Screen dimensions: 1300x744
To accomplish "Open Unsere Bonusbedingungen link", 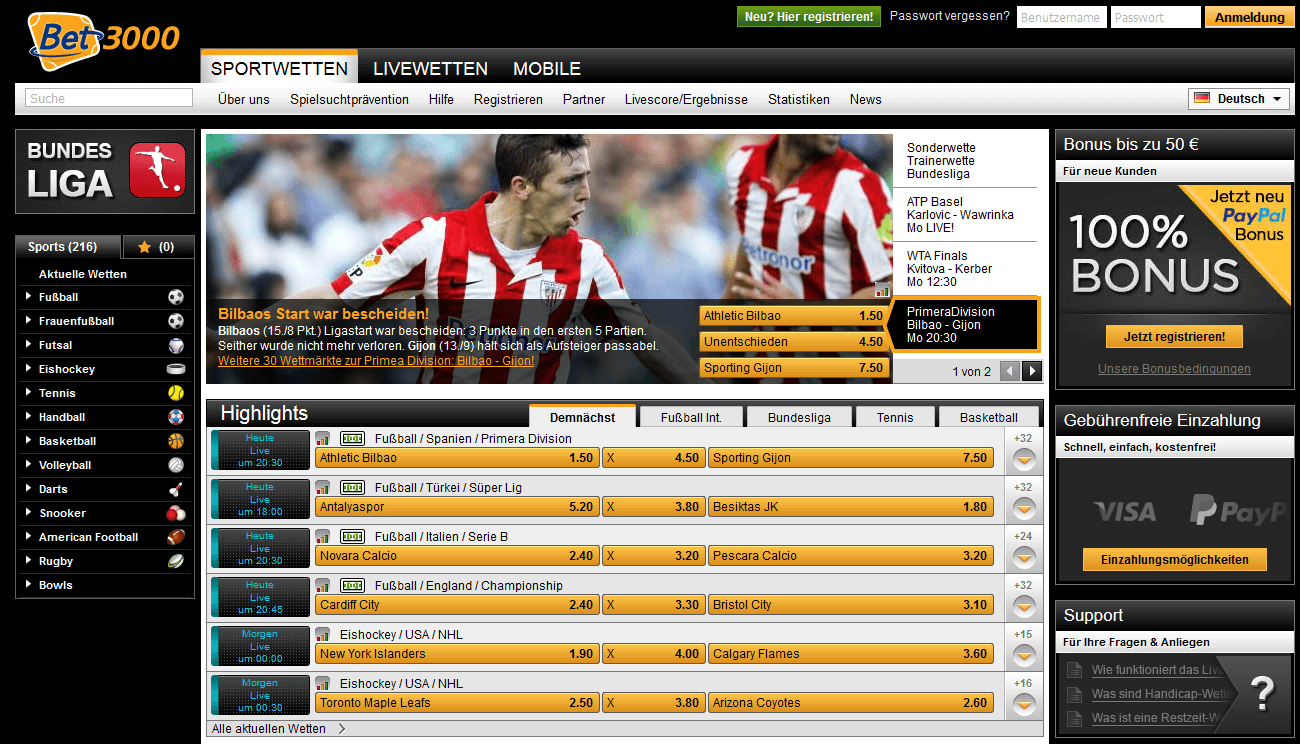I will tap(1174, 369).
